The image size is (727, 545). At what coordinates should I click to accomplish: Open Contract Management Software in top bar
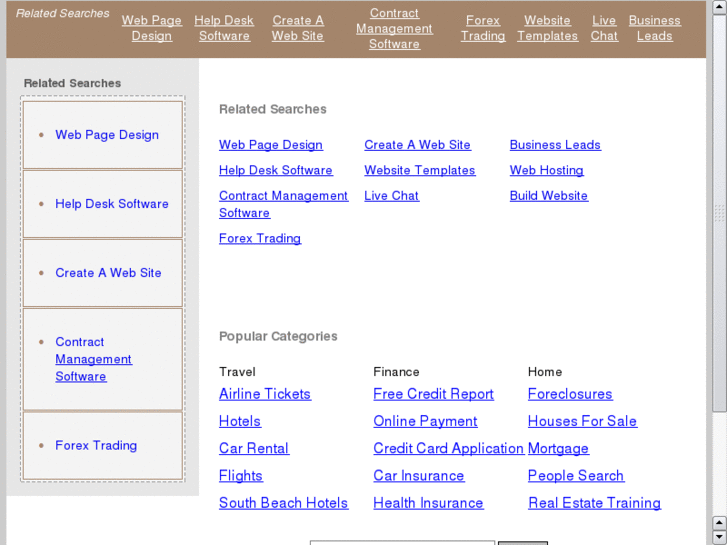click(x=394, y=28)
